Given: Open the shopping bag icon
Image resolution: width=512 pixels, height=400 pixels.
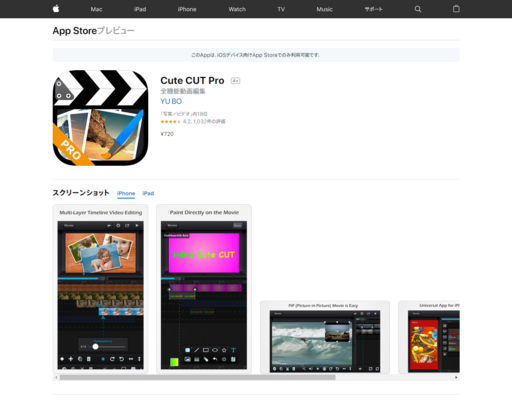Looking at the screenshot, I should (456, 9).
